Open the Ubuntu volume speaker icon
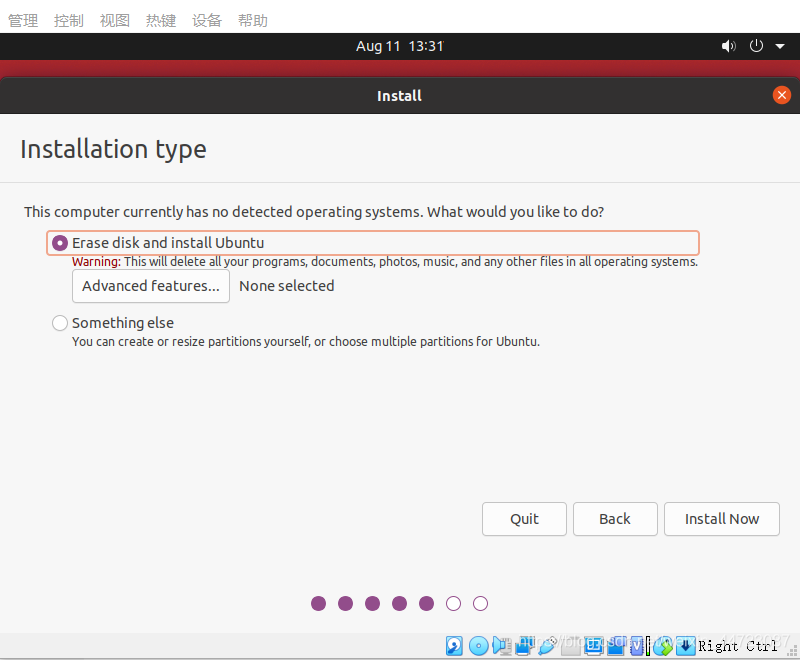The width and height of the screenshot is (800, 660). 728,46
